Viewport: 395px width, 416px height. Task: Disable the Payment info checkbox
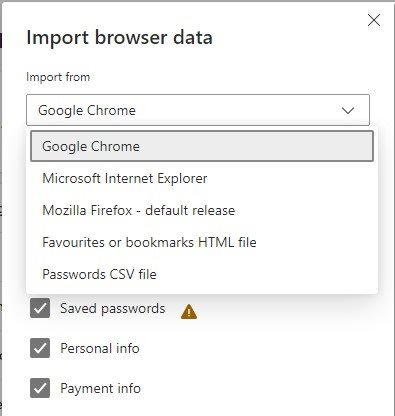(40, 388)
